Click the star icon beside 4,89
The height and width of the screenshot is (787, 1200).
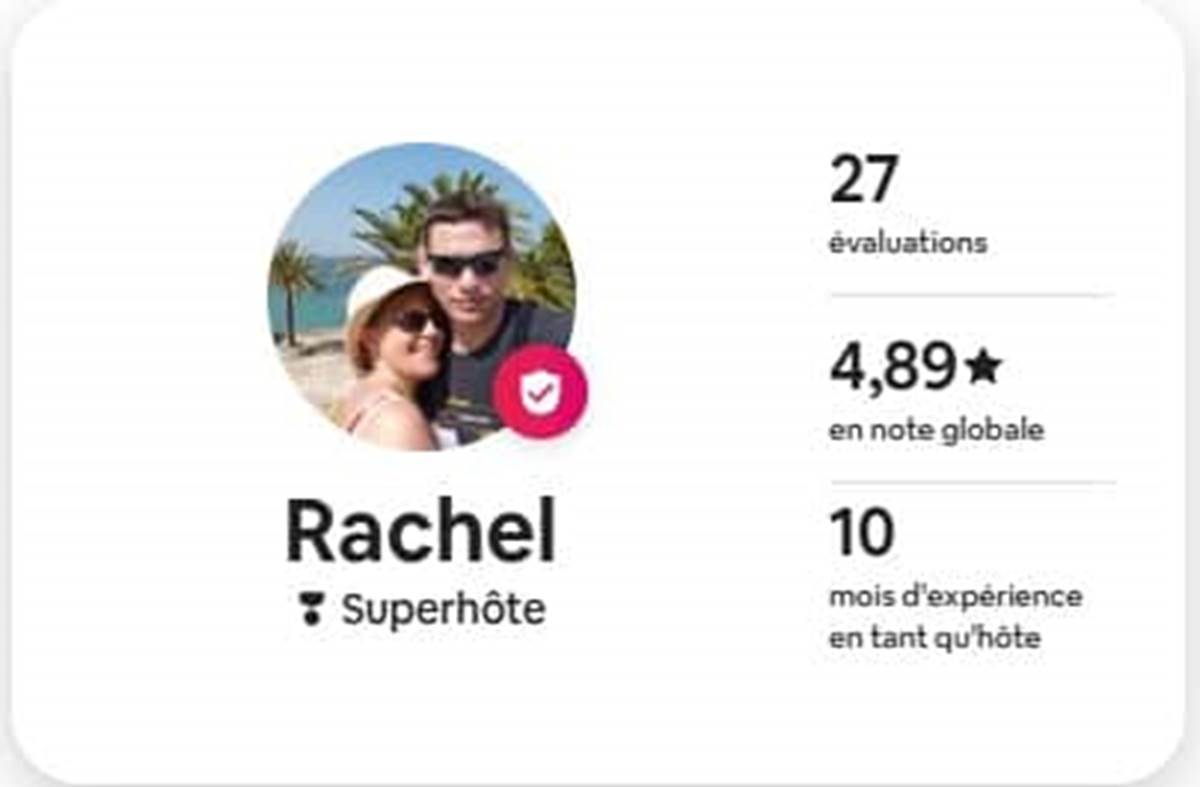(984, 367)
